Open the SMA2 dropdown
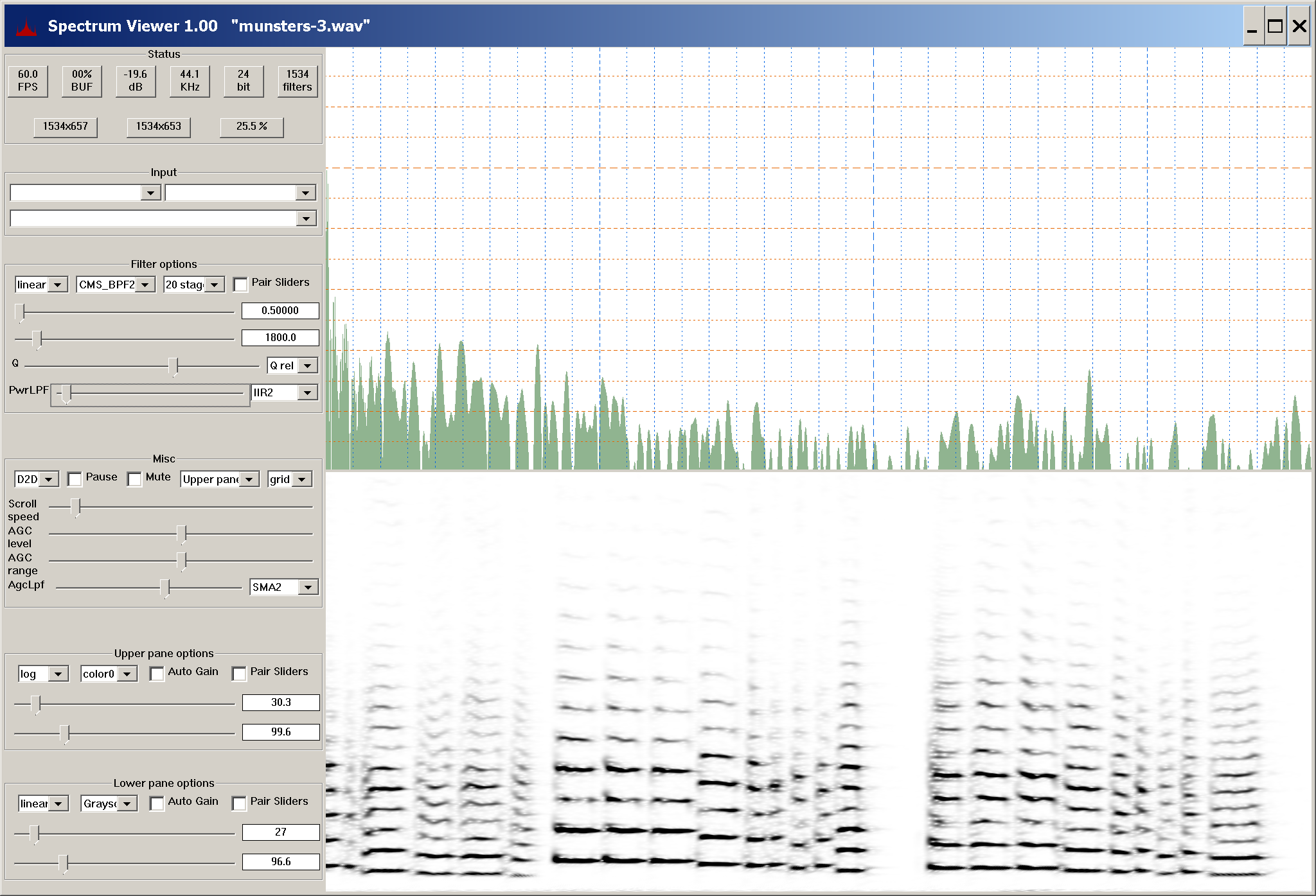 point(284,587)
